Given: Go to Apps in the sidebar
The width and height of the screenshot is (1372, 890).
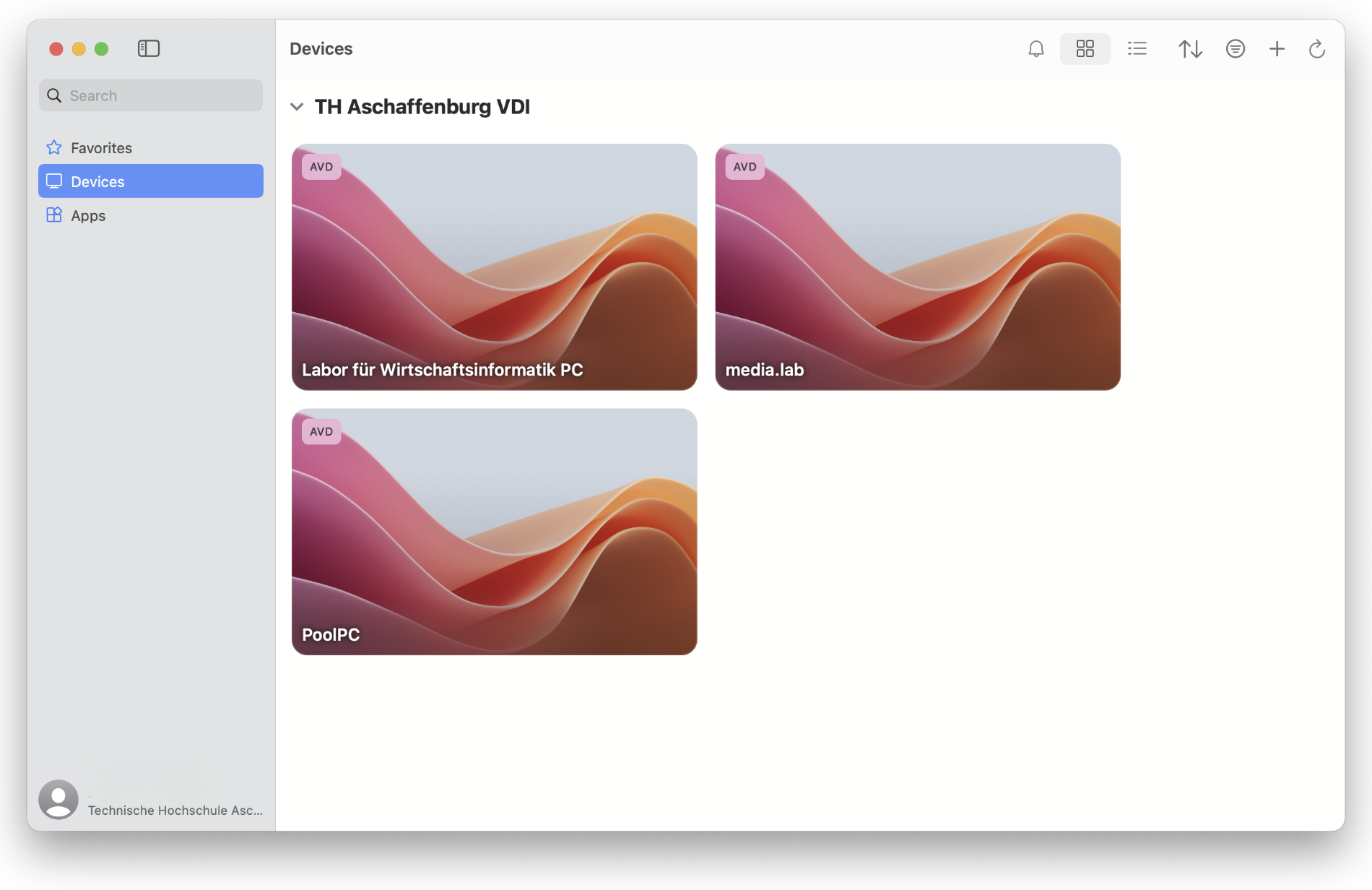Looking at the screenshot, I should tap(88, 216).
